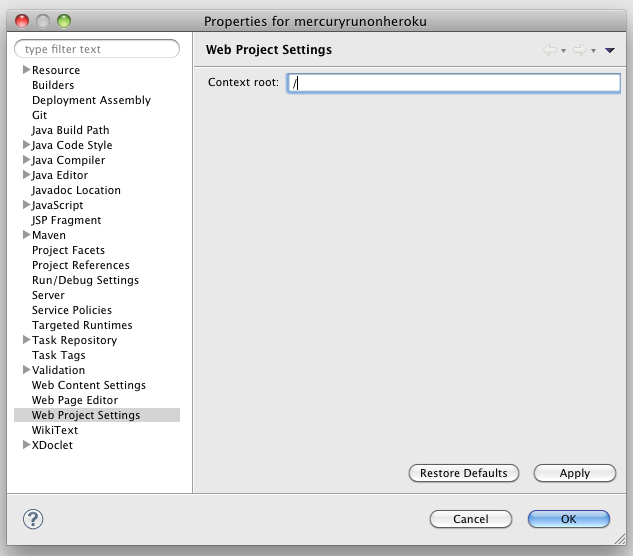Select JSP Fragment entry
The width and height of the screenshot is (633, 556).
67,220
